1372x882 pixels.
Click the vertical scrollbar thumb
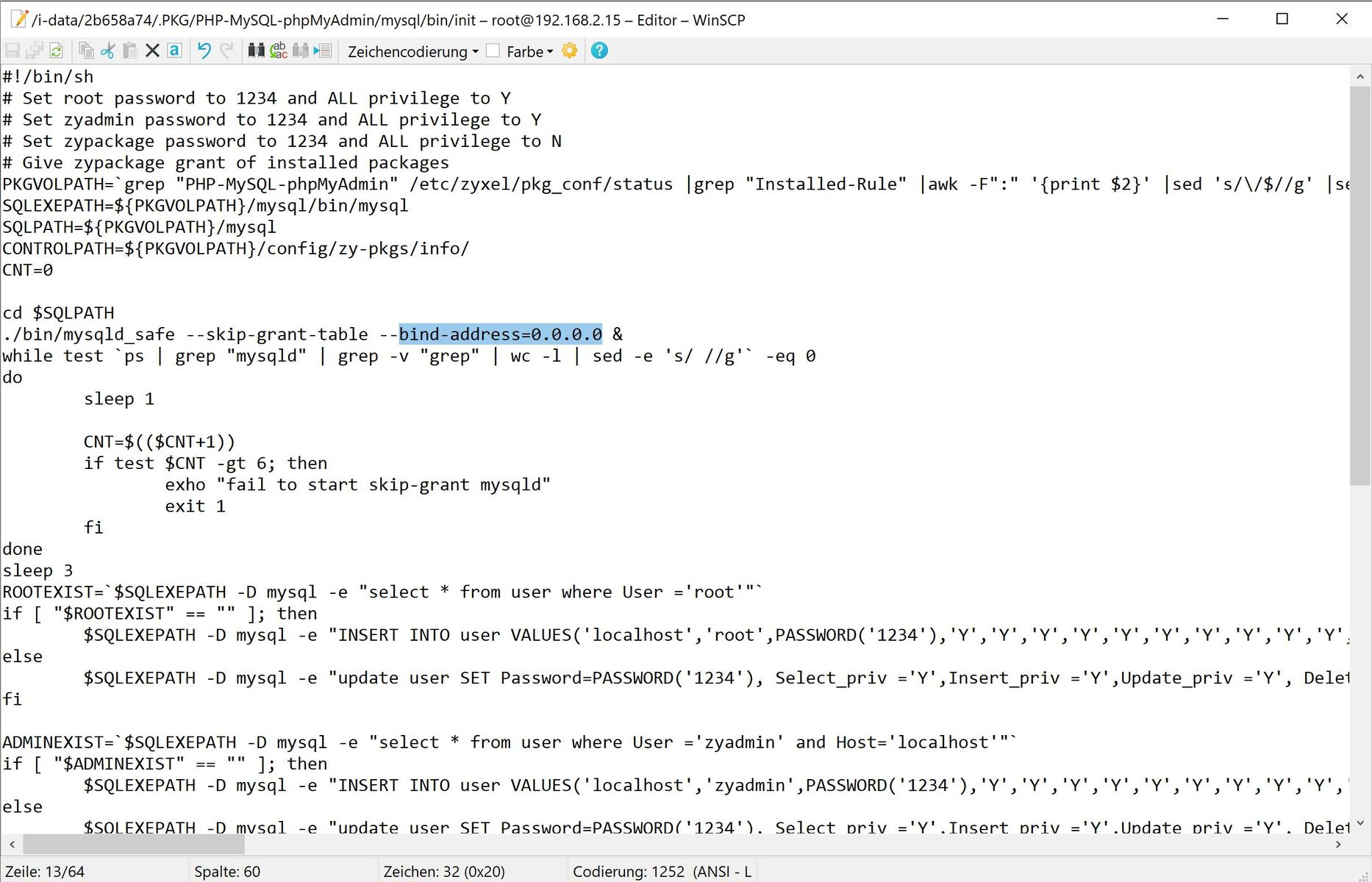1360,285
